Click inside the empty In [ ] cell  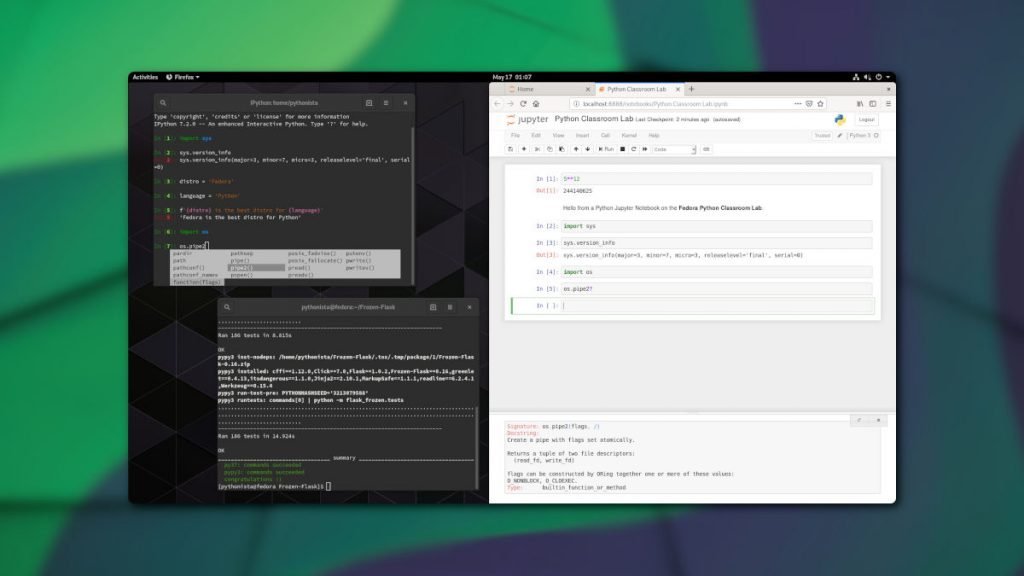[700, 306]
